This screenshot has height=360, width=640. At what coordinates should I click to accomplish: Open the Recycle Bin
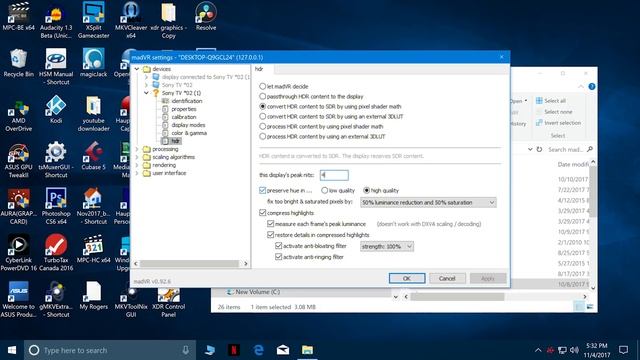18,63
